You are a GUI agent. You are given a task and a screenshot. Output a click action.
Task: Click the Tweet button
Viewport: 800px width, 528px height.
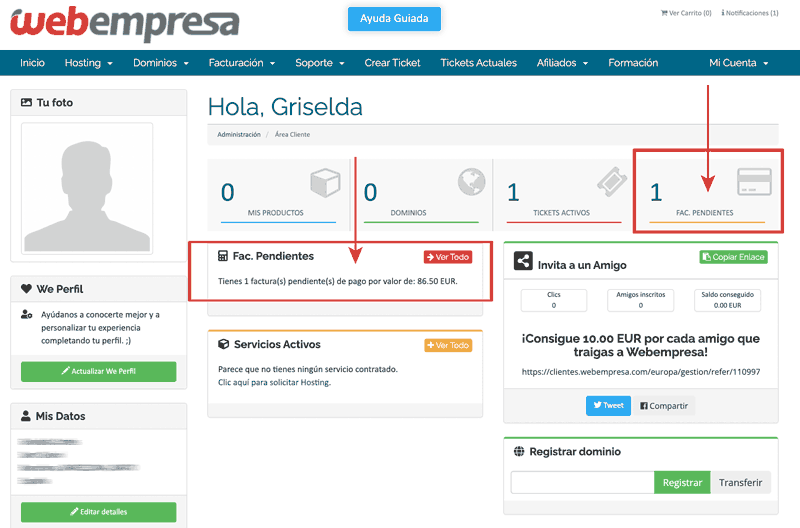coord(608,406)
